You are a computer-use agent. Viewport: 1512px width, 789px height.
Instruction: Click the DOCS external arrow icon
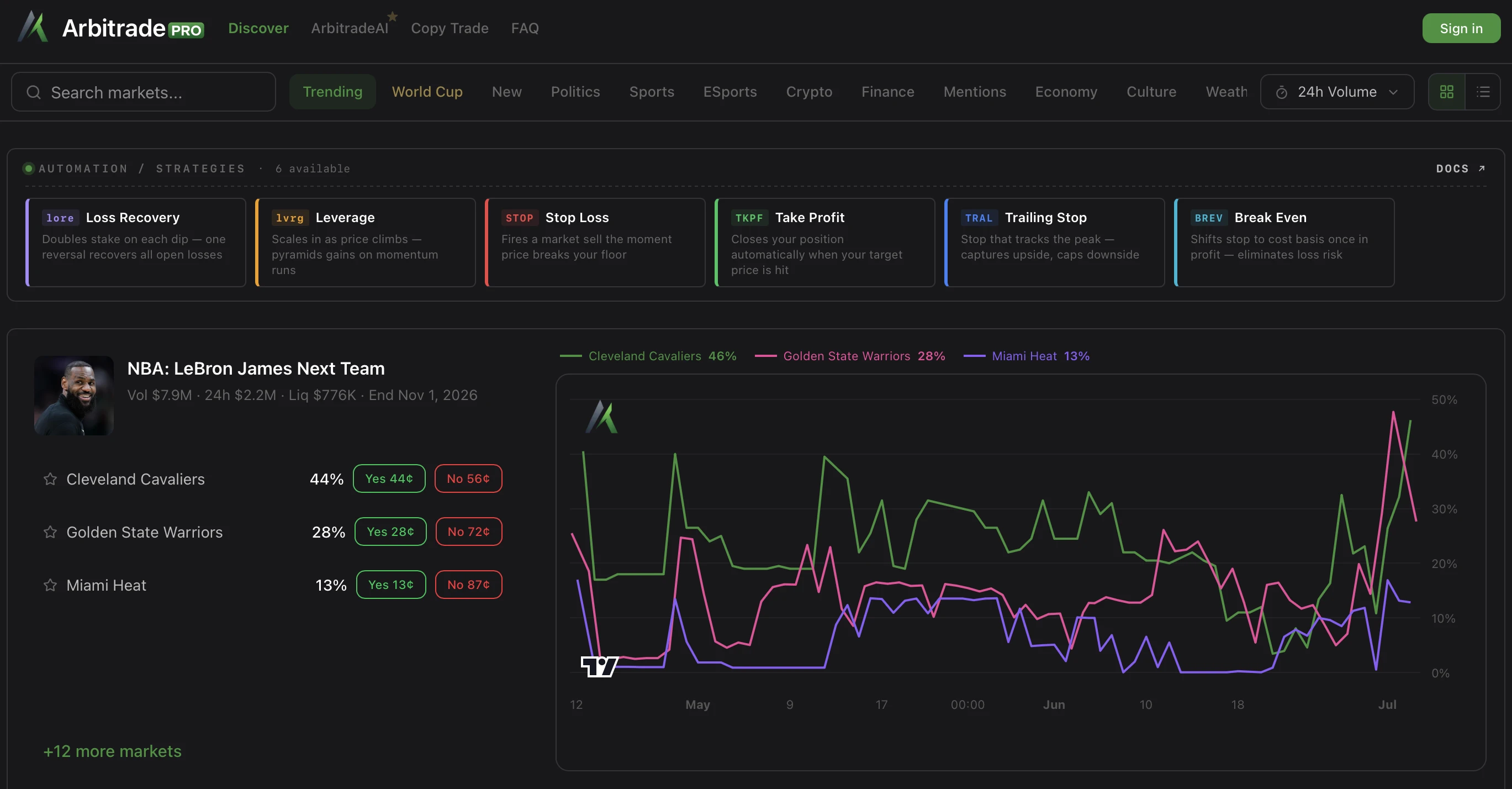point(1482,169)
